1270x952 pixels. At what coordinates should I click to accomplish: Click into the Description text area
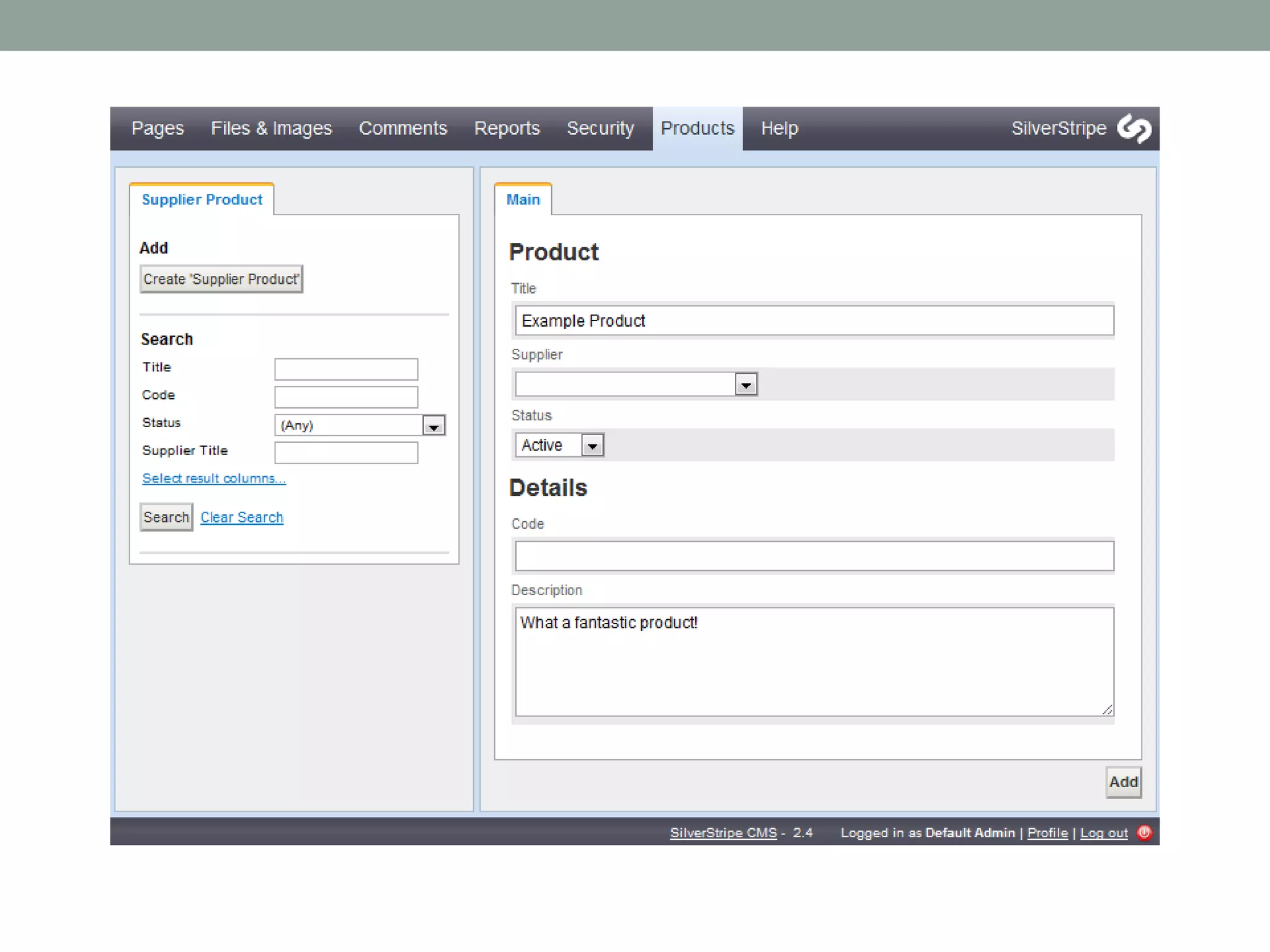814,661
